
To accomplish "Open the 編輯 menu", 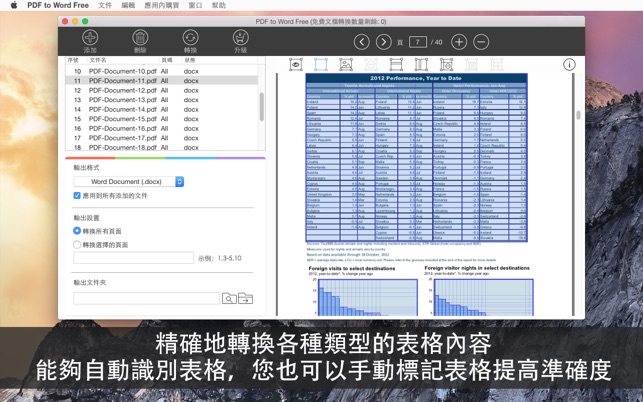I will [128, 5].
